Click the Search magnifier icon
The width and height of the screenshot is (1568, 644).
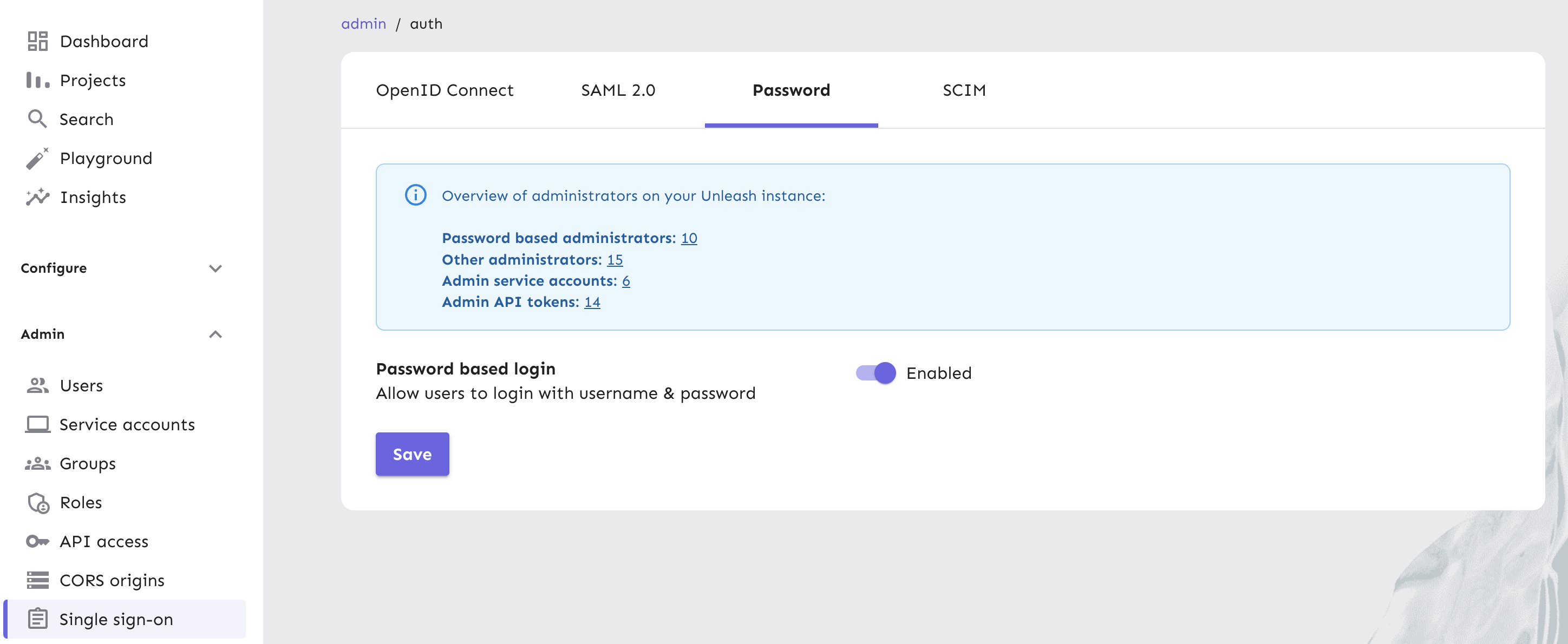click(x=38, y=119)
